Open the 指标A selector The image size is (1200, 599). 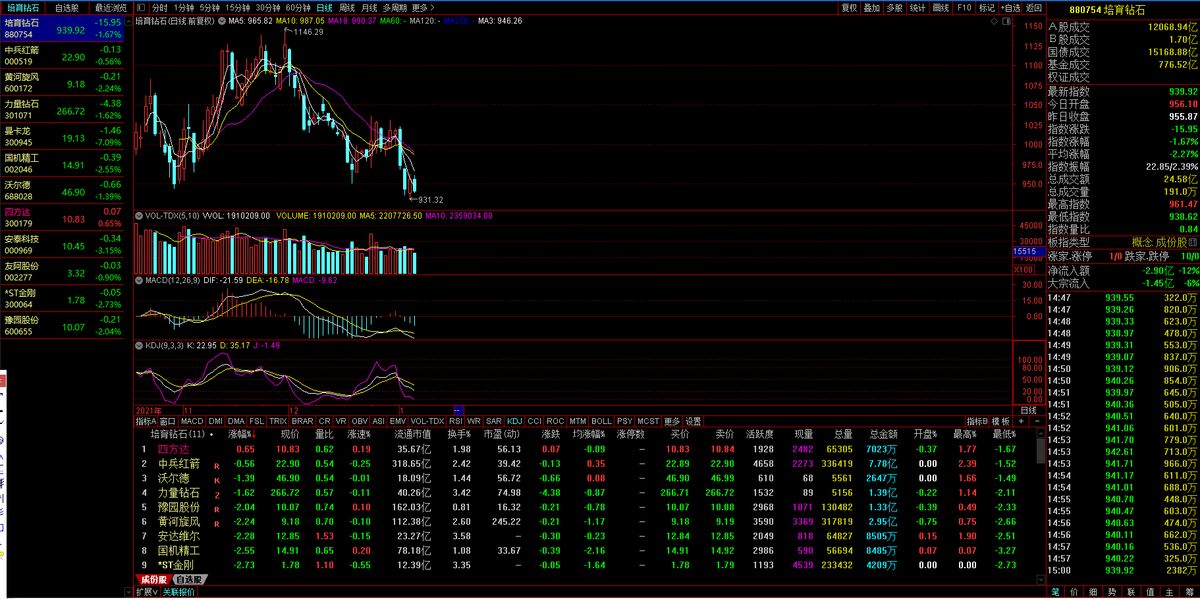[146, 421]
